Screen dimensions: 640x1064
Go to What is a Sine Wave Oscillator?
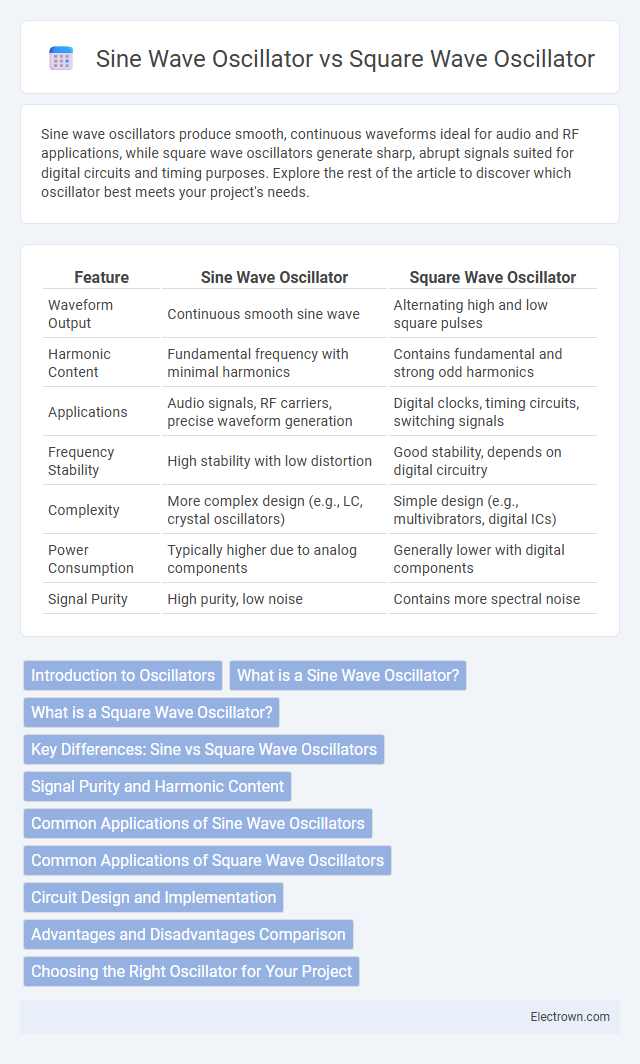348,675
